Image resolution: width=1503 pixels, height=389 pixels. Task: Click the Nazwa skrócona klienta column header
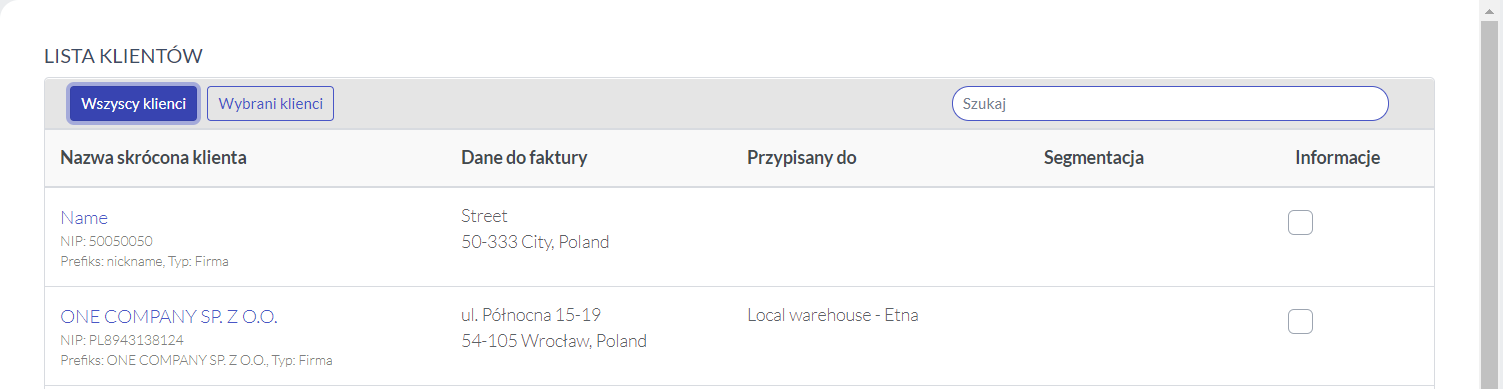click(x=153, y=158)
